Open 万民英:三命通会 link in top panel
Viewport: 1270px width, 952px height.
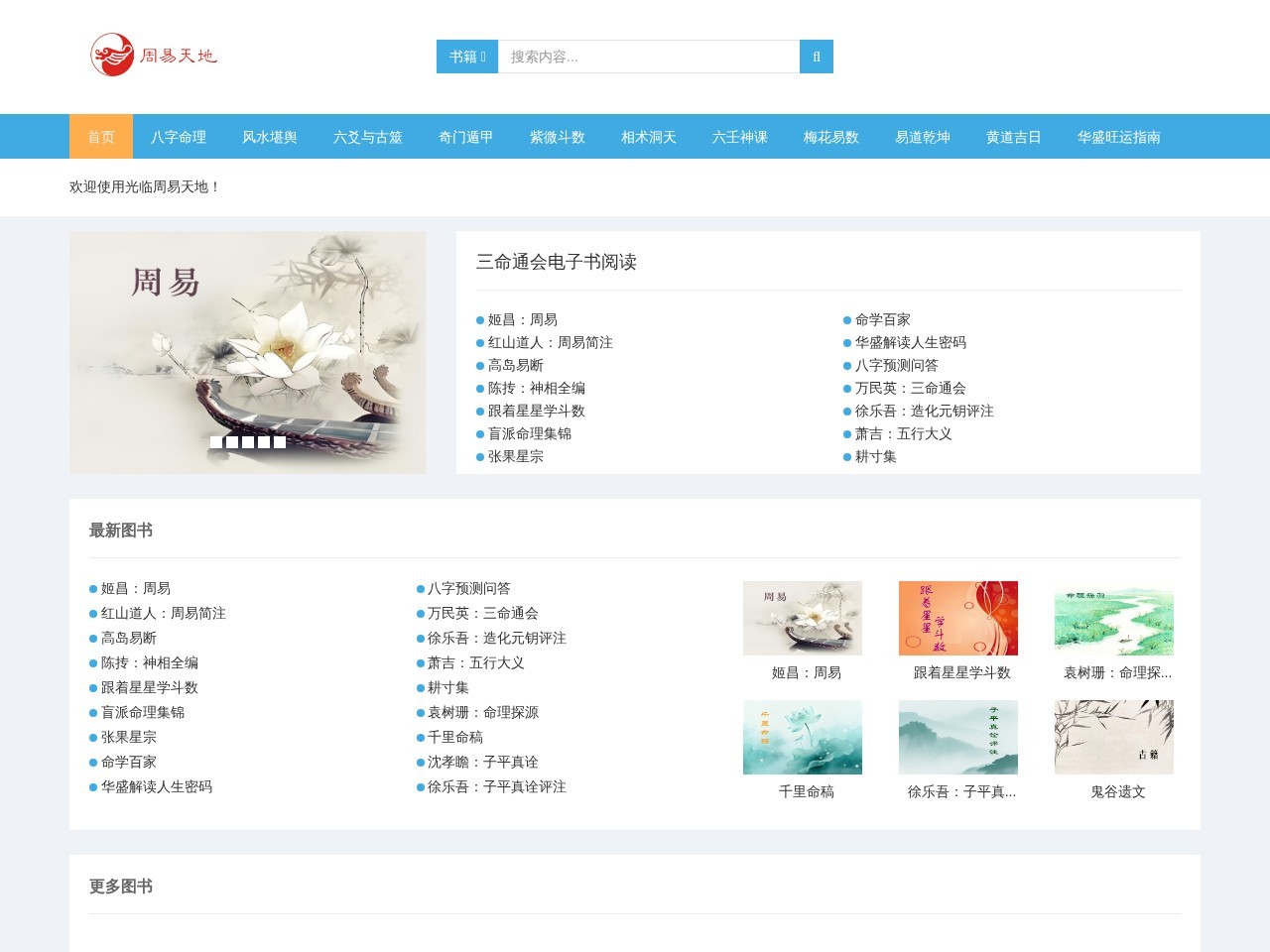[x=910, y=388]
